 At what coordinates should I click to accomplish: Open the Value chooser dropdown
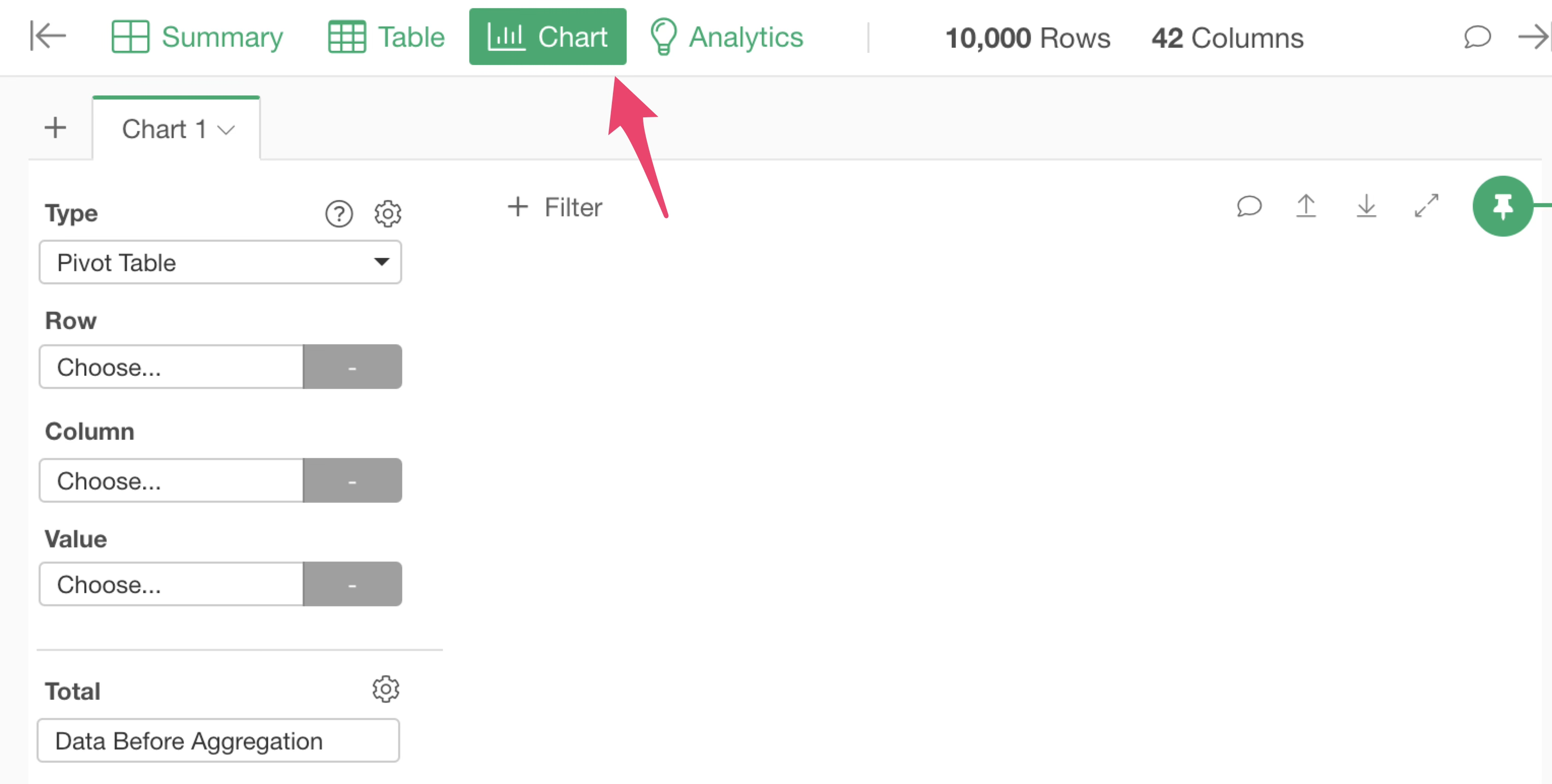(x=171, y=584)
